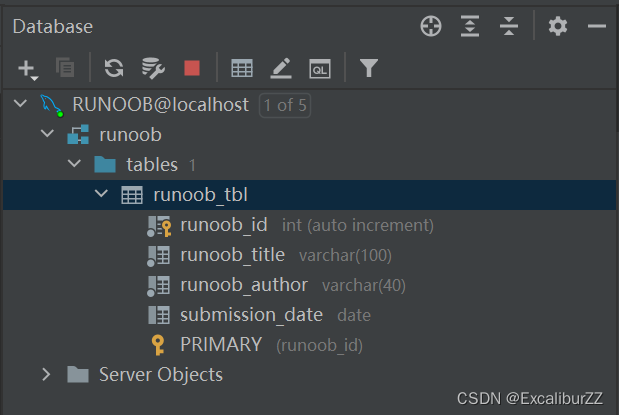Select the runoob_title column

(233, 255)
